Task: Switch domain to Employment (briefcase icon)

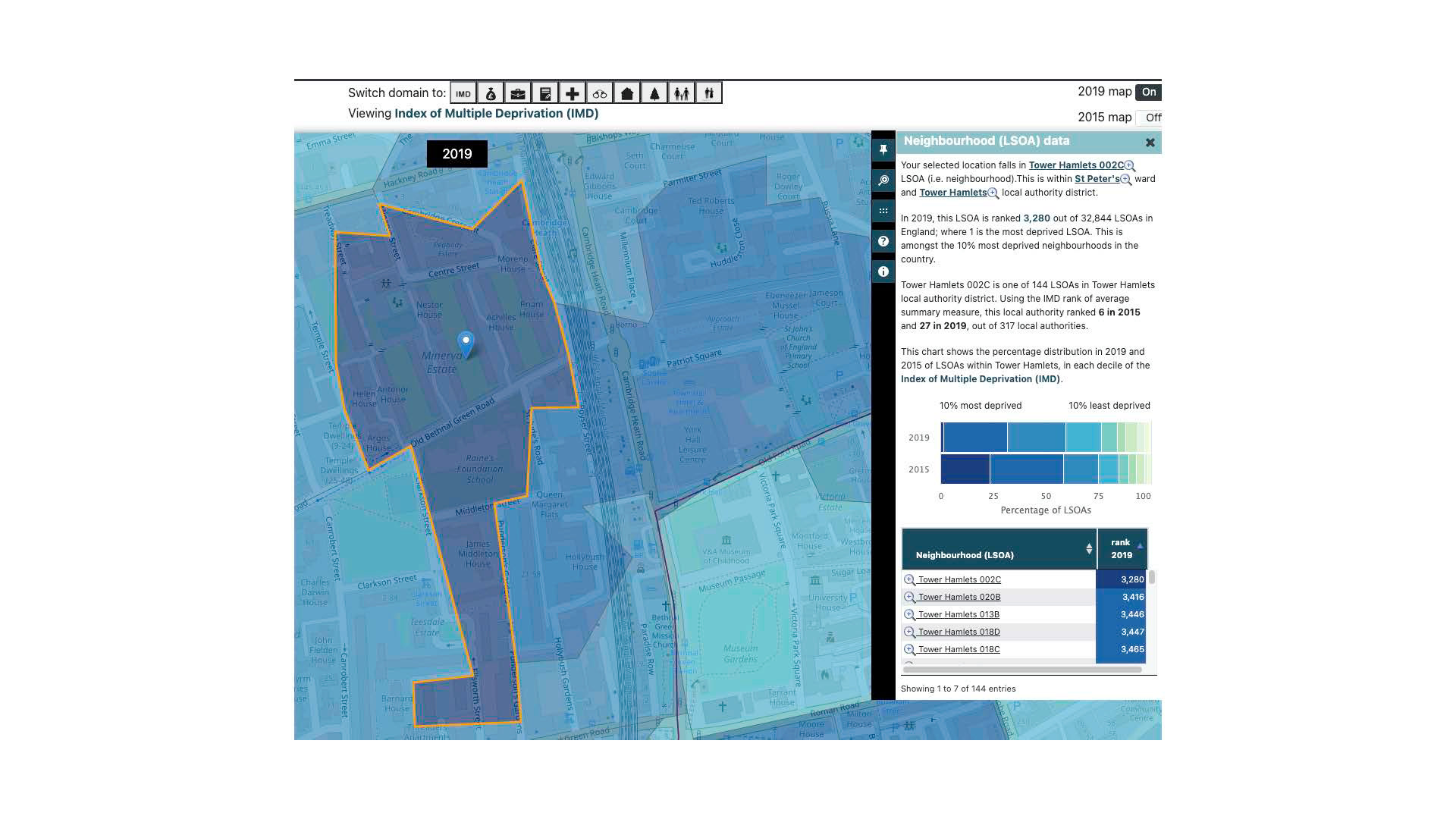Action: point(518,93)
